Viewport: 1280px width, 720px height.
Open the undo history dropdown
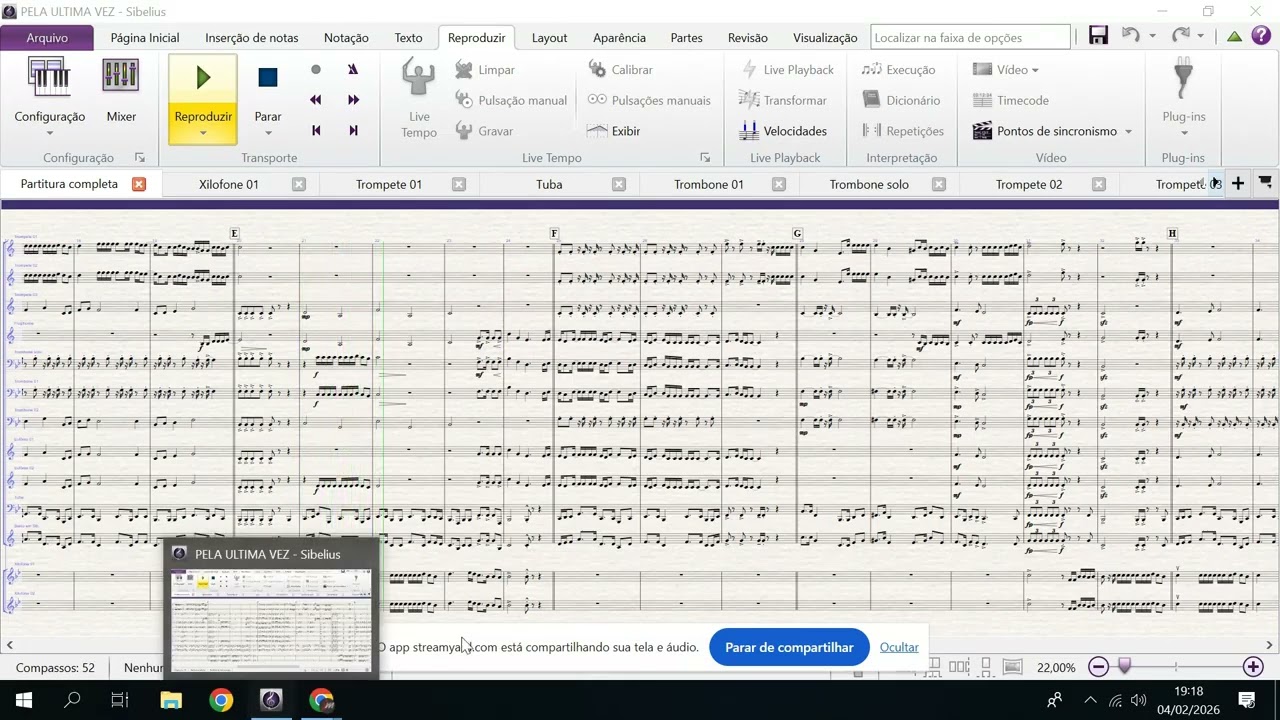coord(1152,37)
